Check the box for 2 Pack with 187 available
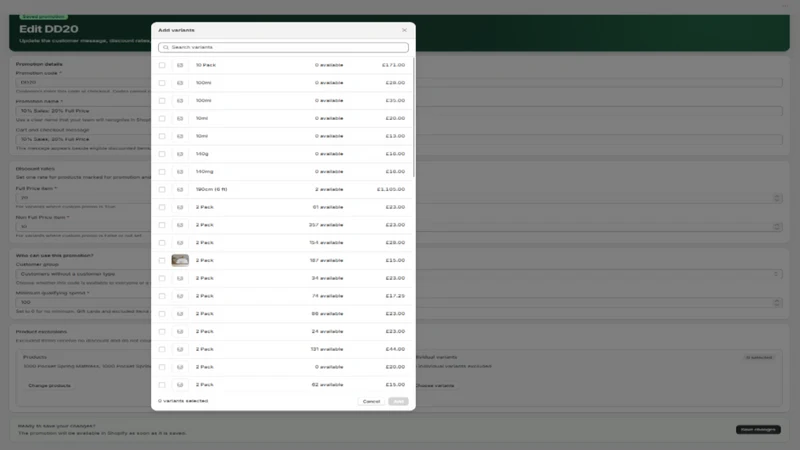Screen dimensions: 800x450 coord(162,261)
